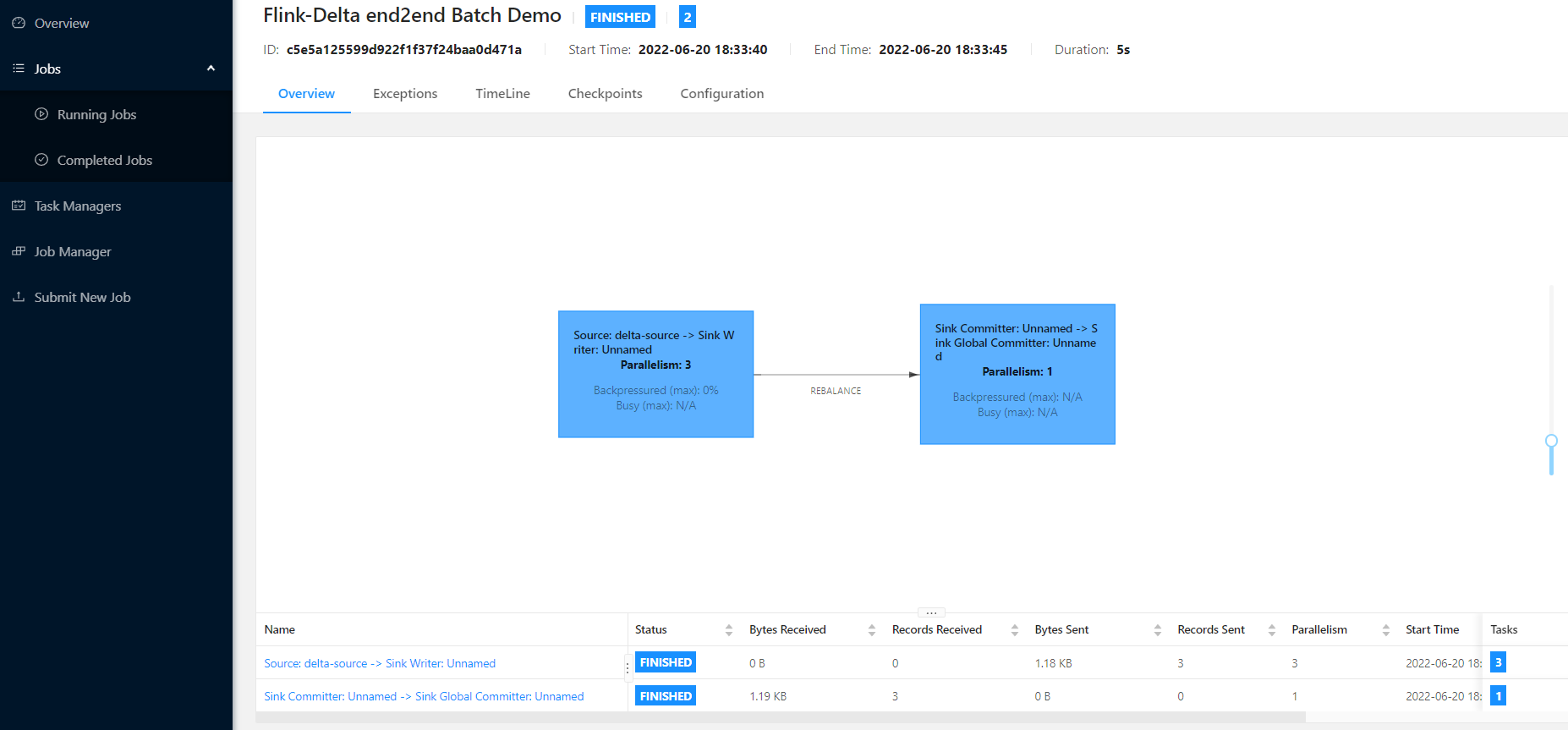1568x730 pixels.
Task: Click the Completed Jobs check-circle icon
Action: pyautogui.click(x=41, y=160)
